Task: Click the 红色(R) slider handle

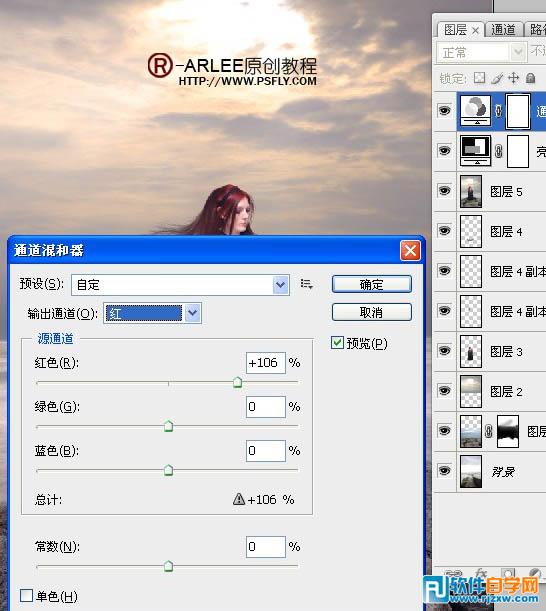Action: pos(237,383)
